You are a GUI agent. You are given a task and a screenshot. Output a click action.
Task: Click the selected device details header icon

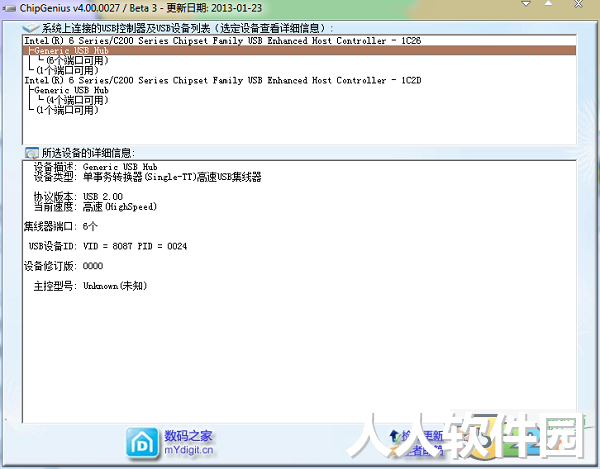click(x=31, y=153)
